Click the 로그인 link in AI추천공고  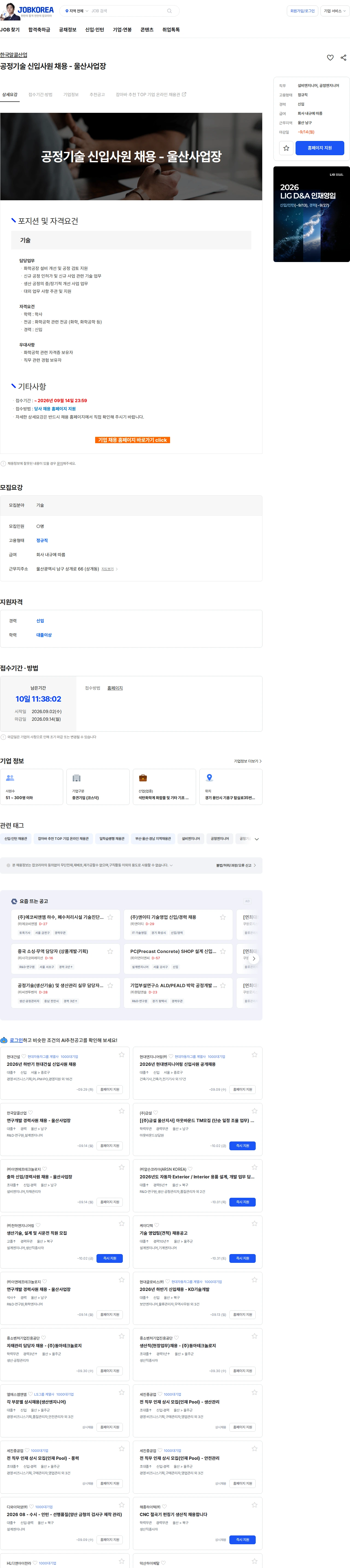(16, 1040)
